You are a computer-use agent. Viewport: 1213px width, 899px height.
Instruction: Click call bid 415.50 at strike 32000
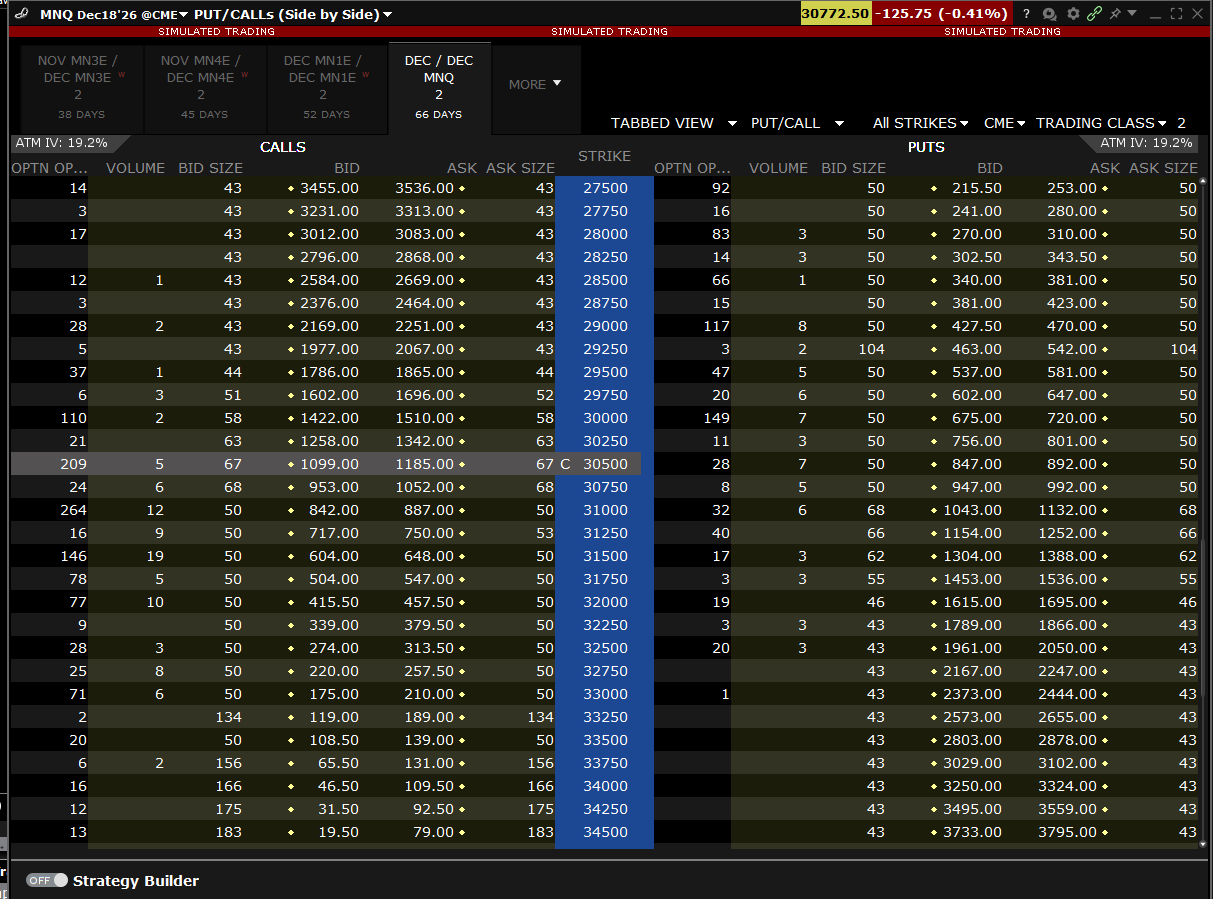[335, 602]
